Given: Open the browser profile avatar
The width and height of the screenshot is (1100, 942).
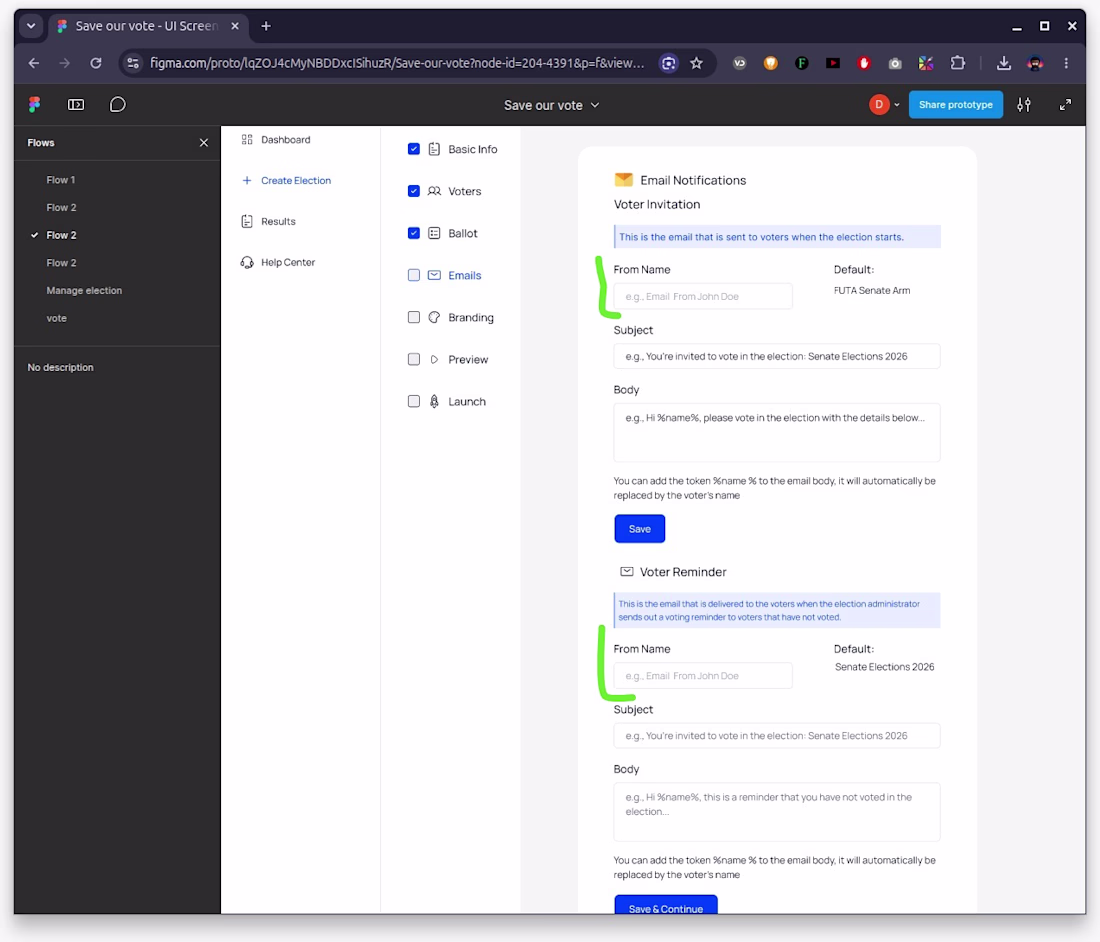Looking at the screenshot, I should coord(1035,63).
